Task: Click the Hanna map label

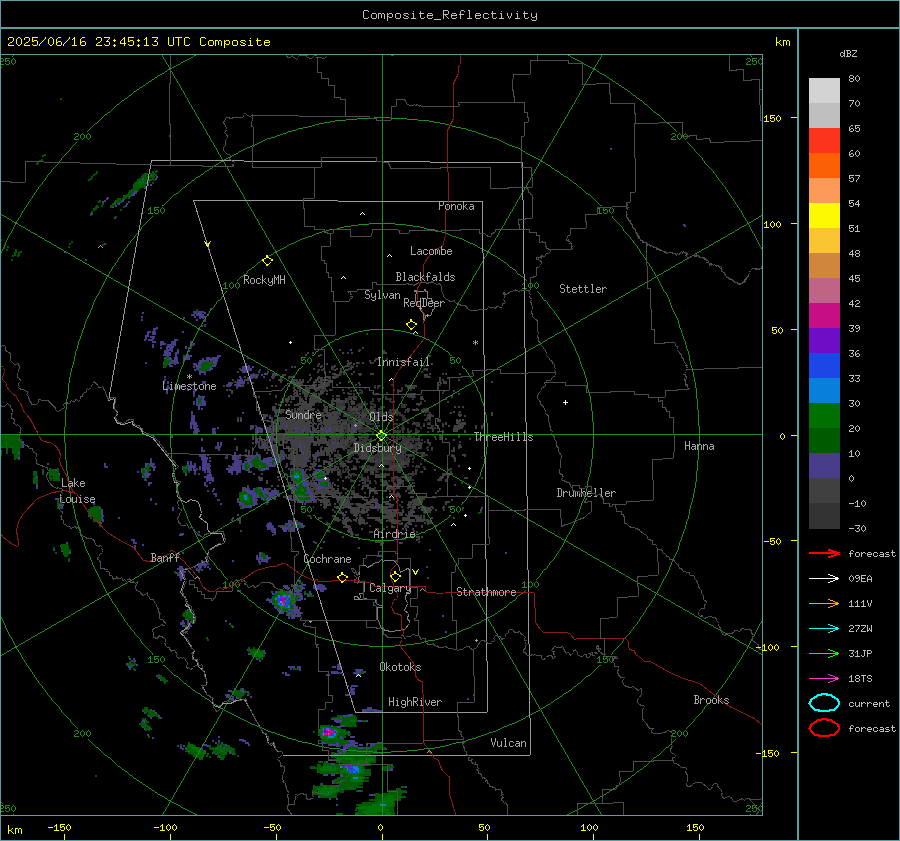Action: tap(699, 446)
